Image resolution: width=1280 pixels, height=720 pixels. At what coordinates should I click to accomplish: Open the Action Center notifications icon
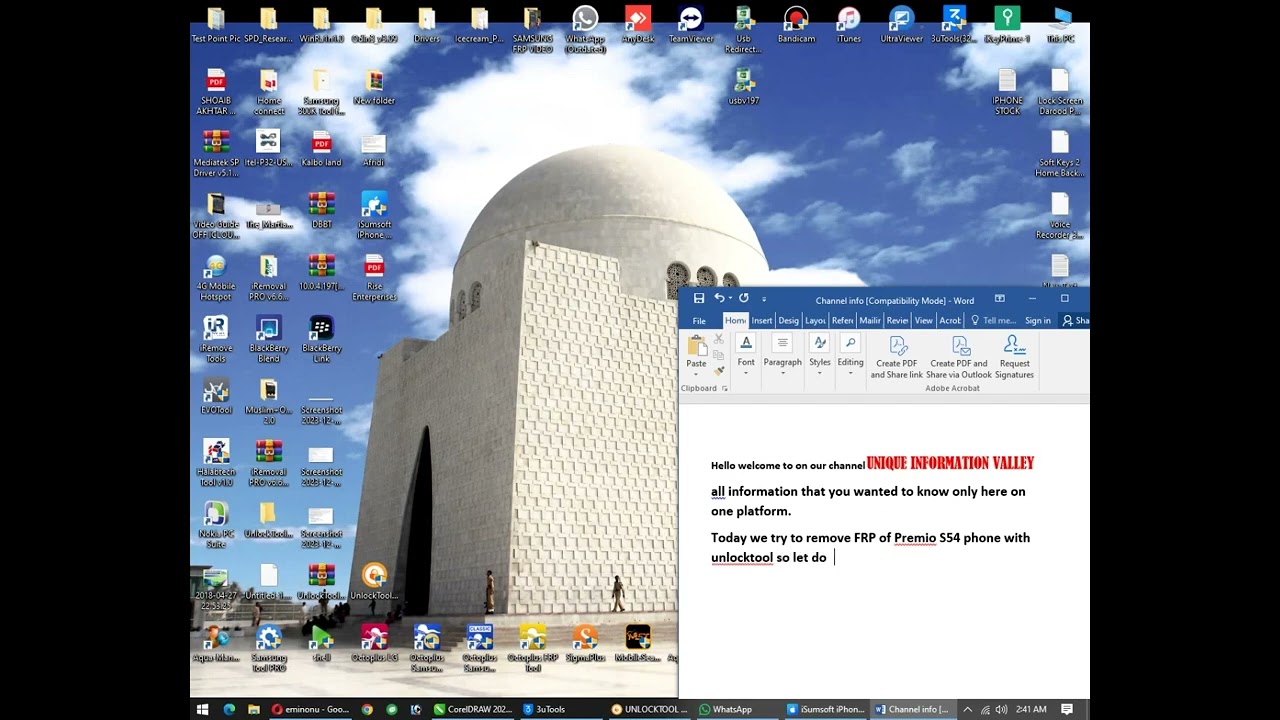[x=1067, y=709]
